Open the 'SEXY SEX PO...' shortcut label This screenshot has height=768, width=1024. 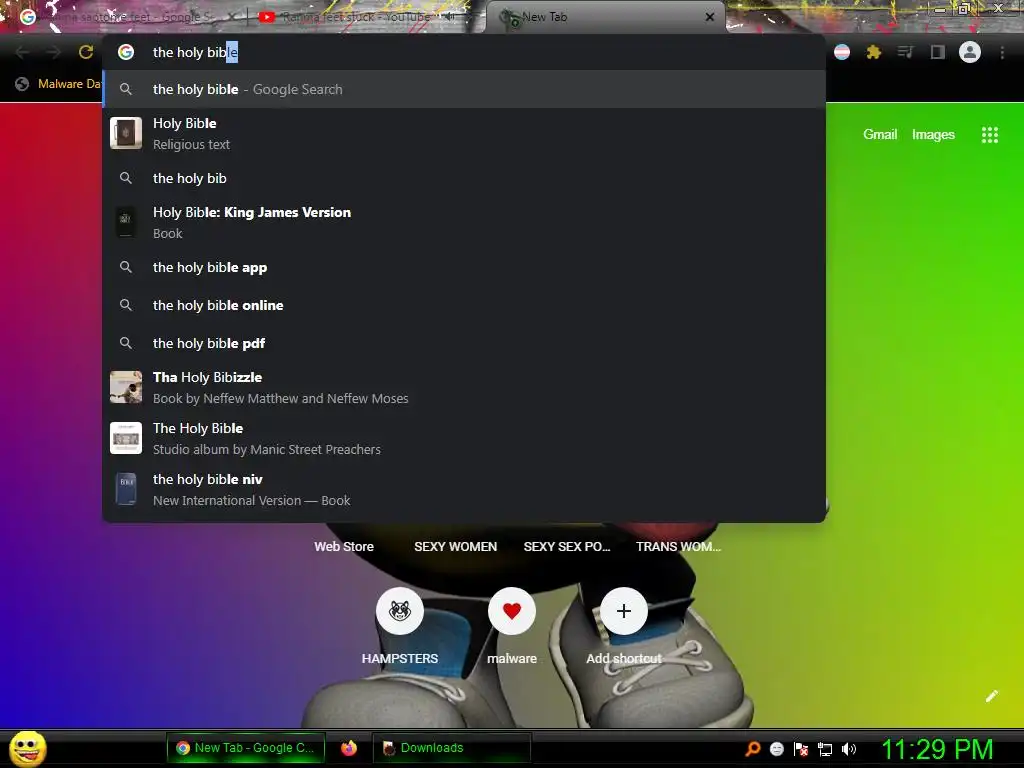pos(567,547)
